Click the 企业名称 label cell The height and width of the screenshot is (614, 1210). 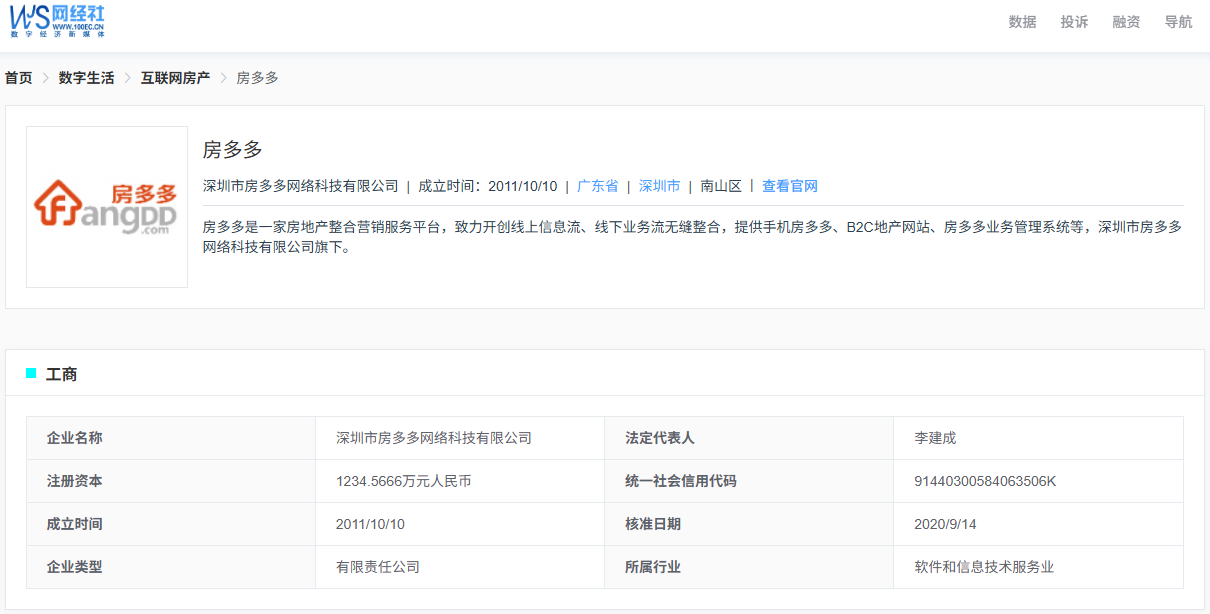(171, 438)
